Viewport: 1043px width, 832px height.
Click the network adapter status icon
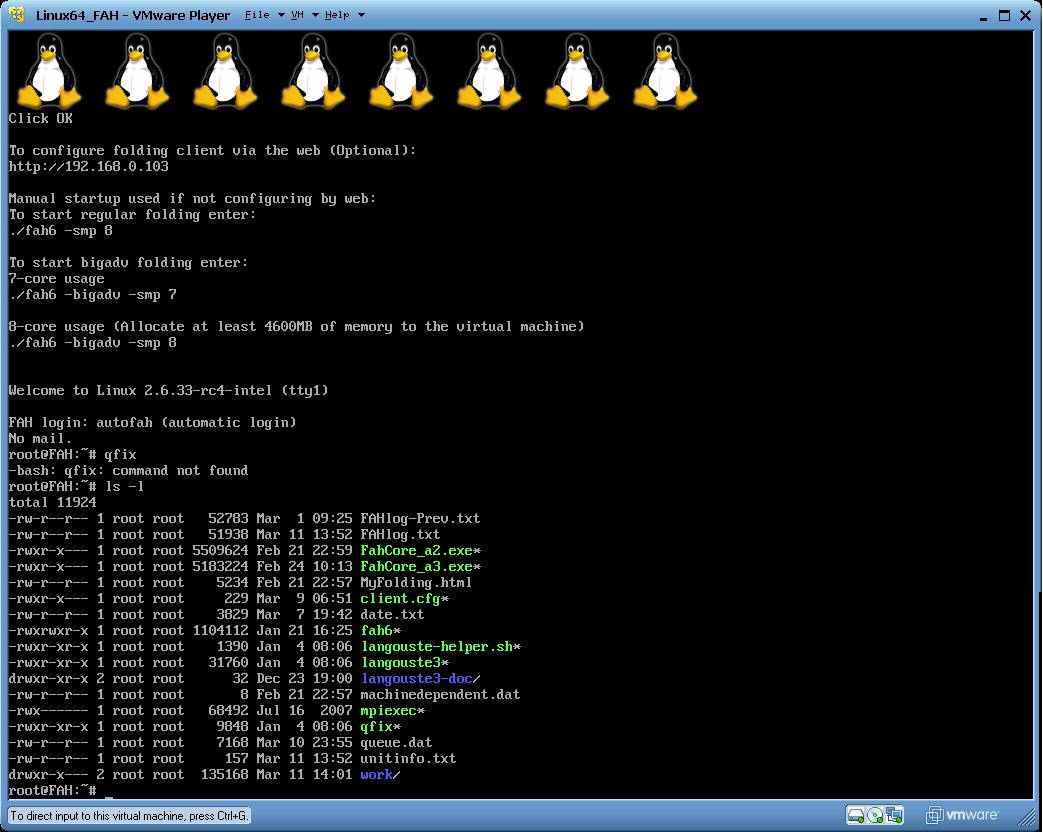pos(895,815)
